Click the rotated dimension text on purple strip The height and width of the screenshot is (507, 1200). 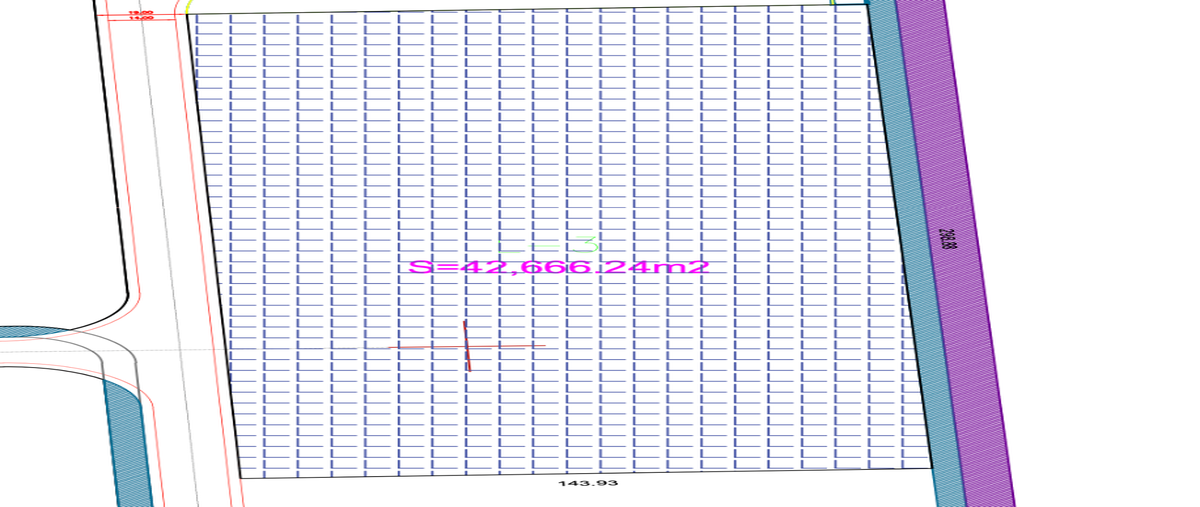tap(949, 241)
